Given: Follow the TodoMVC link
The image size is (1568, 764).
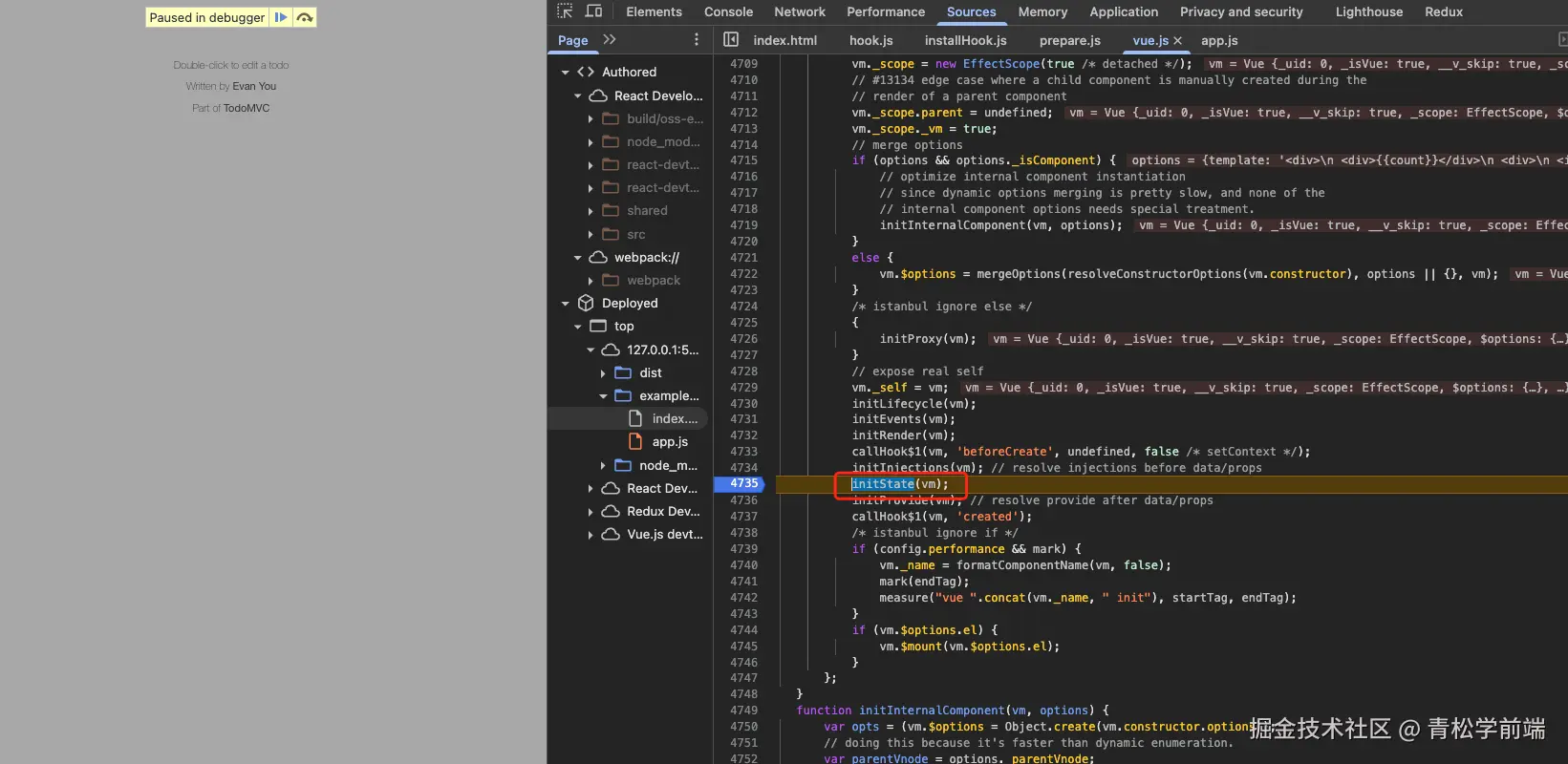Looking at the screenshot, I should point(247,108).
